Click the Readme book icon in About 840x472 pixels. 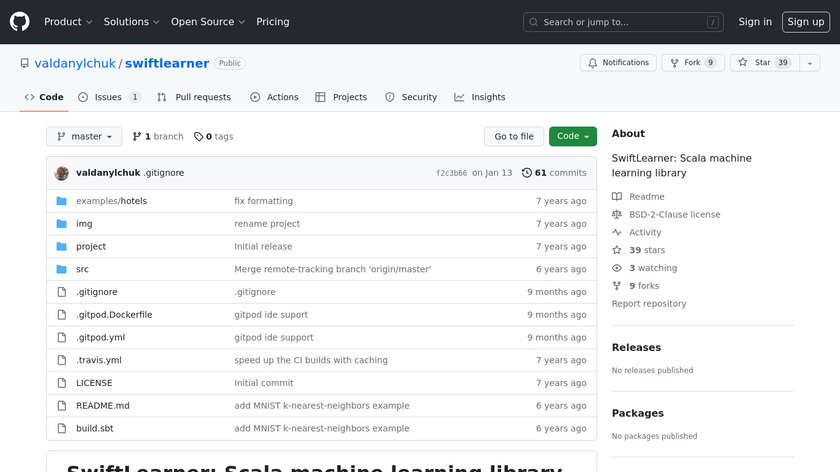click(617, 197)
